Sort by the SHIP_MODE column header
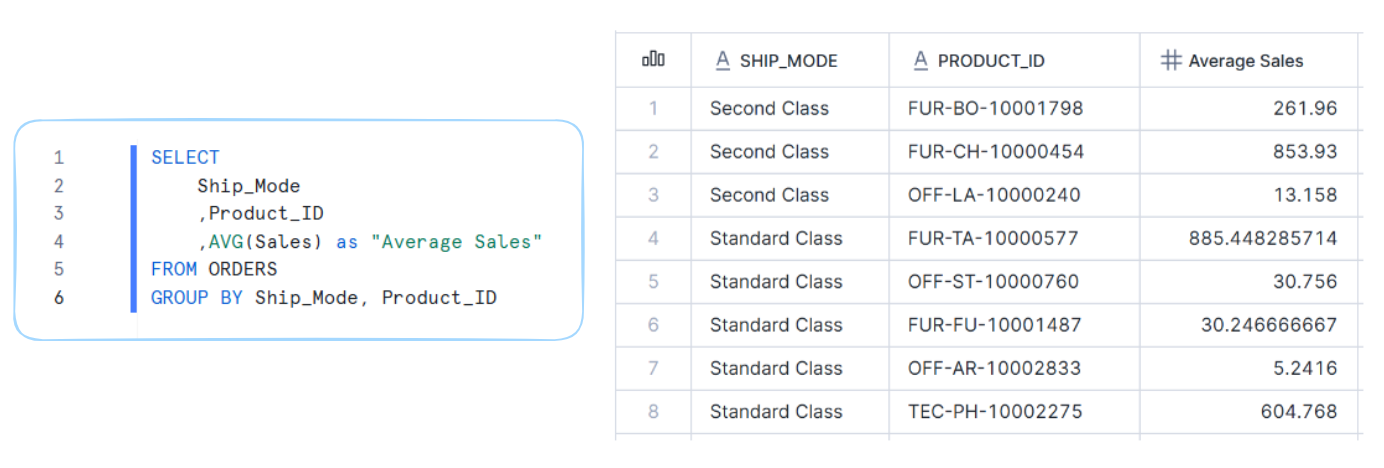The image size is (1384, 468). (x=788, y=61)
